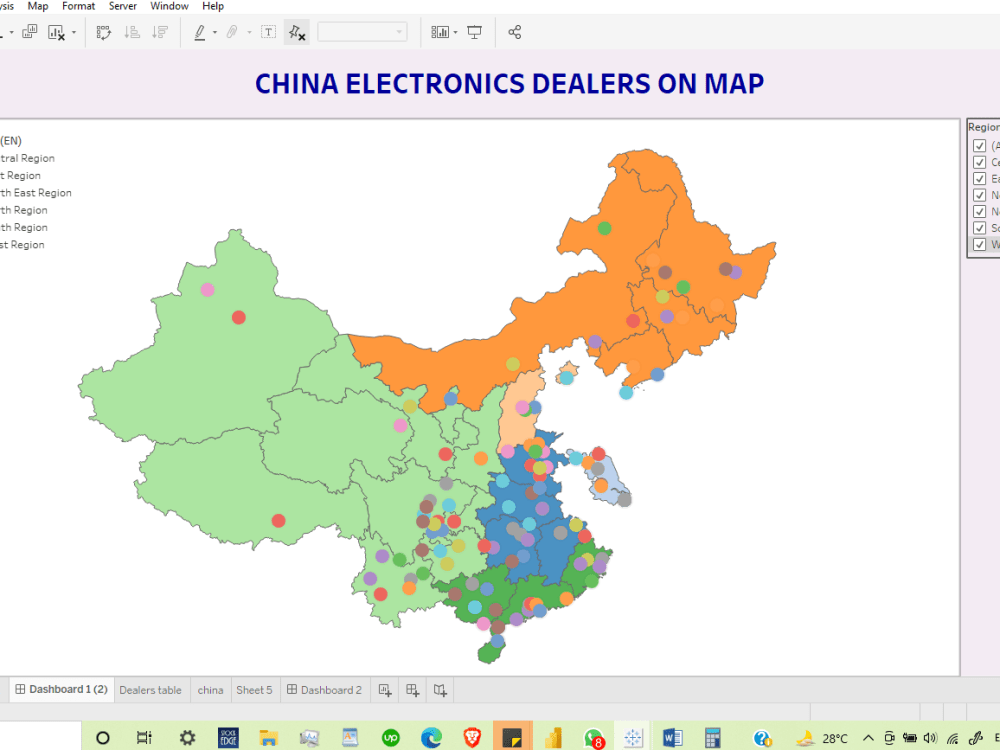Switch to the china sheet tab
The image size is (1000, 750).
pos(210,690)
